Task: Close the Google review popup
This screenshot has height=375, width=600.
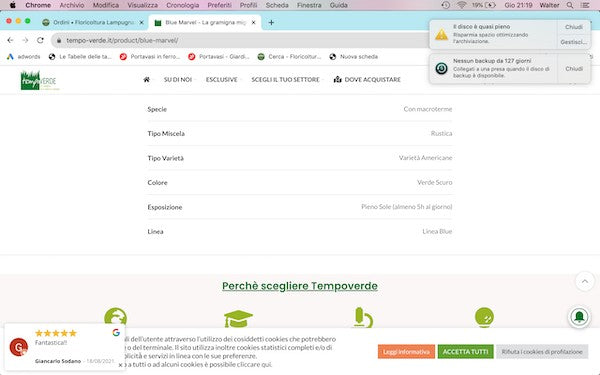Action: [120, 365]
